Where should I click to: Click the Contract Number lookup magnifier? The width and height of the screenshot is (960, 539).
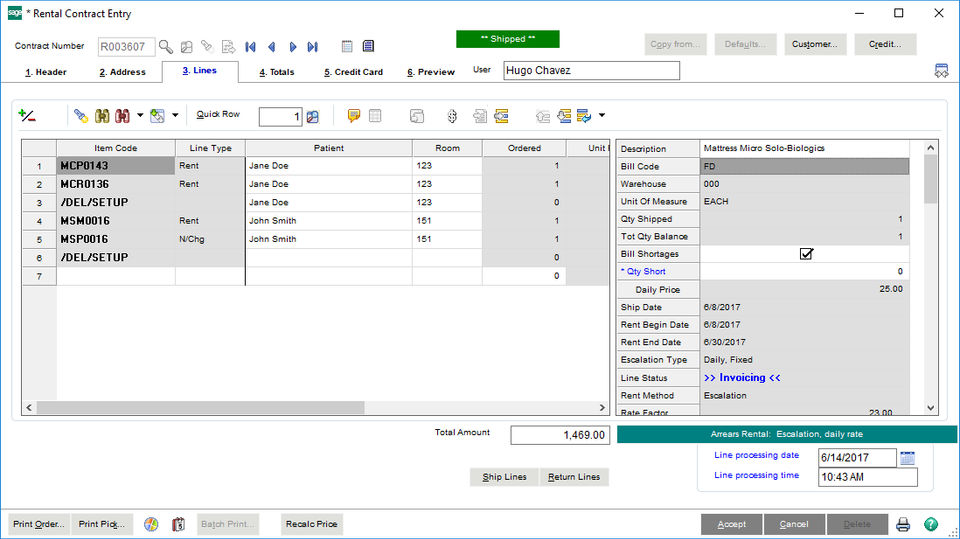pos(165,47)
